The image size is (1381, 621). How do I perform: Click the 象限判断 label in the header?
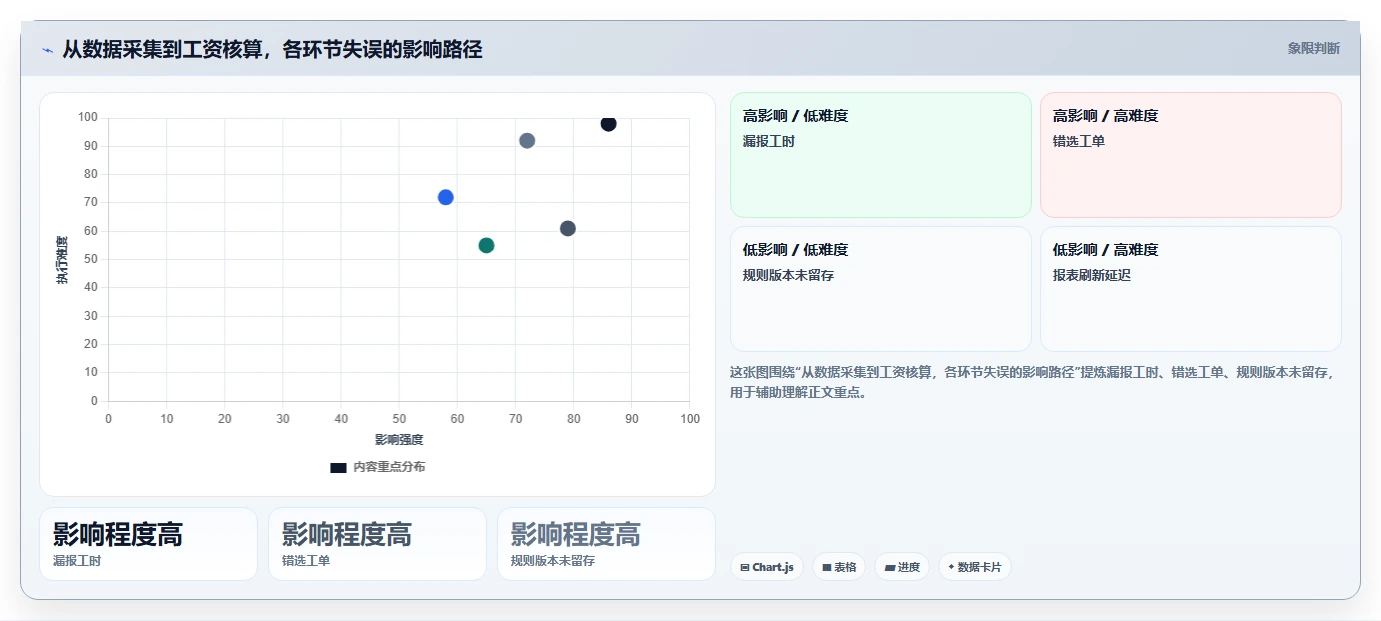click(1313, 48)
